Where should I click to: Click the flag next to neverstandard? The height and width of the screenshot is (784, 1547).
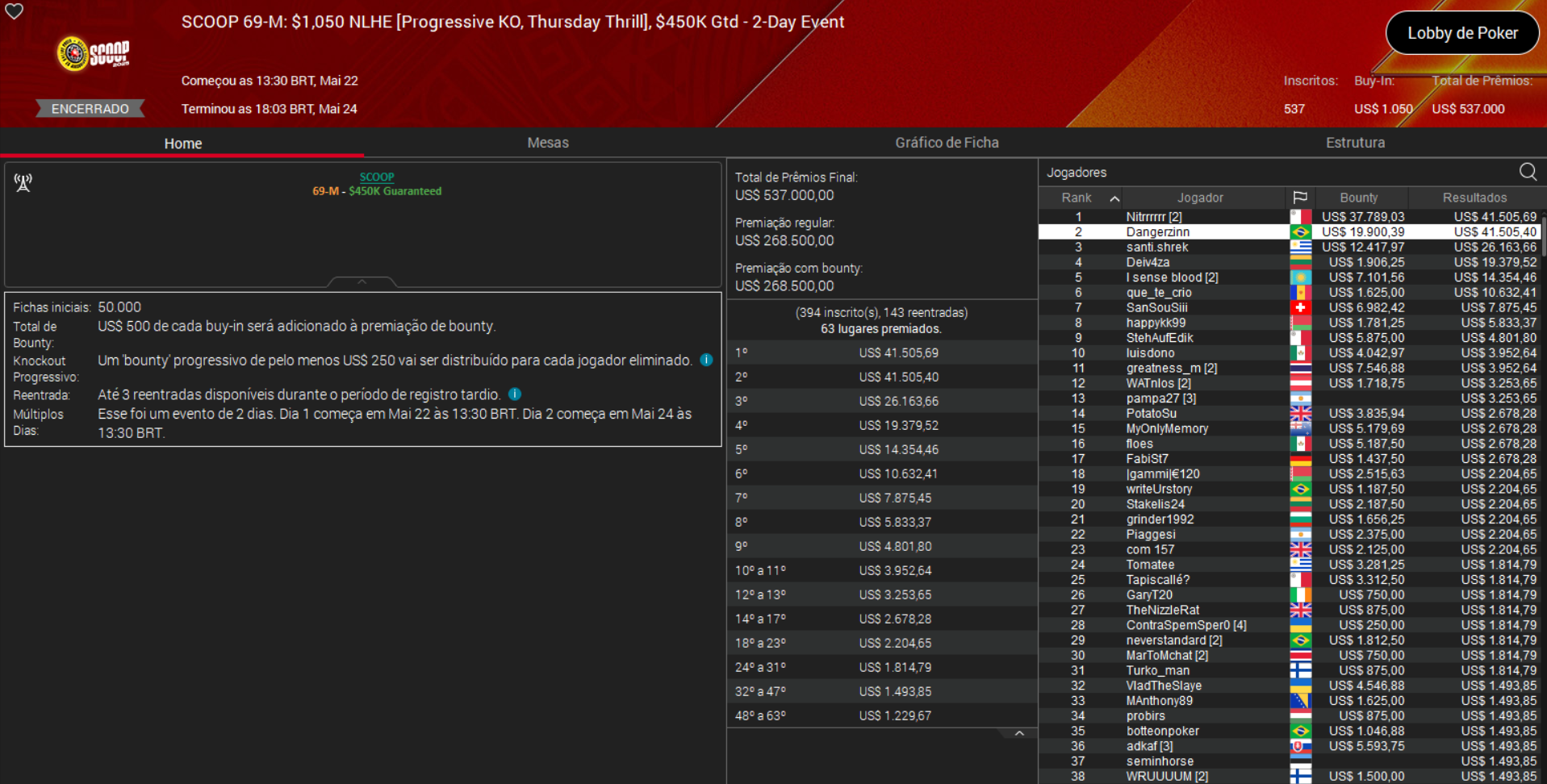(1300, 640)
